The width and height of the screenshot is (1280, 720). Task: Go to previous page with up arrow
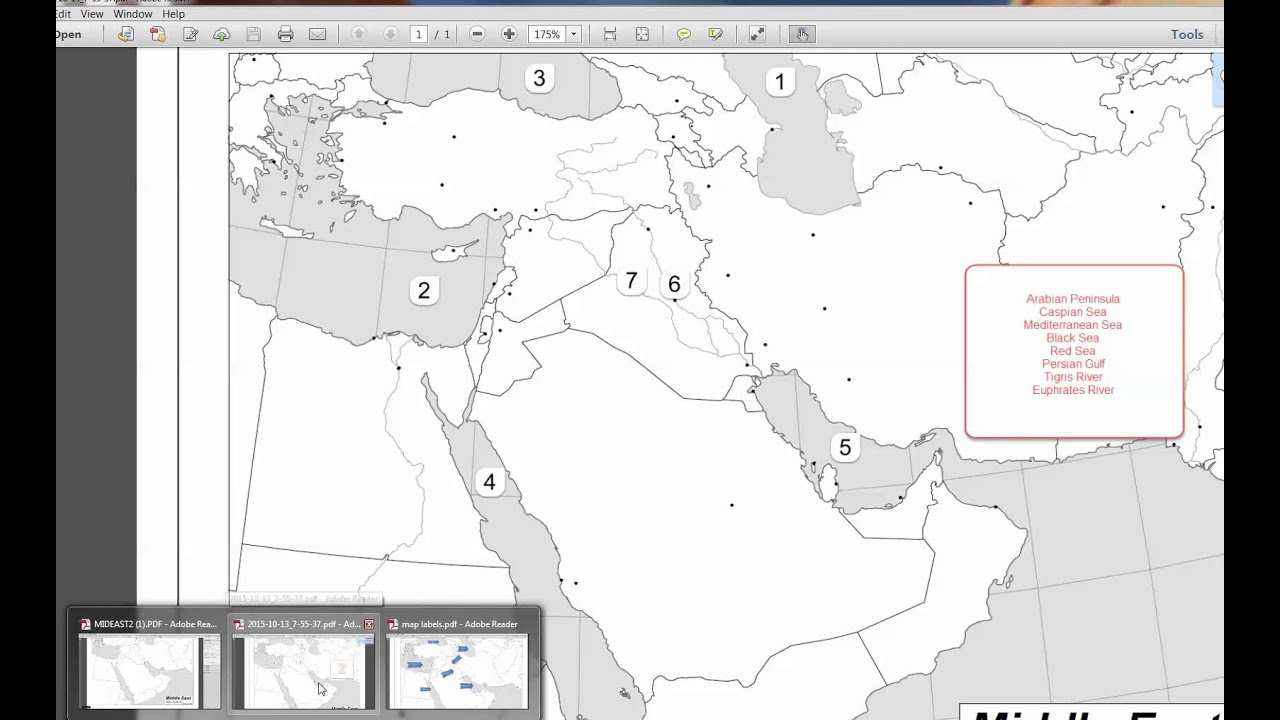click(358, 34)
